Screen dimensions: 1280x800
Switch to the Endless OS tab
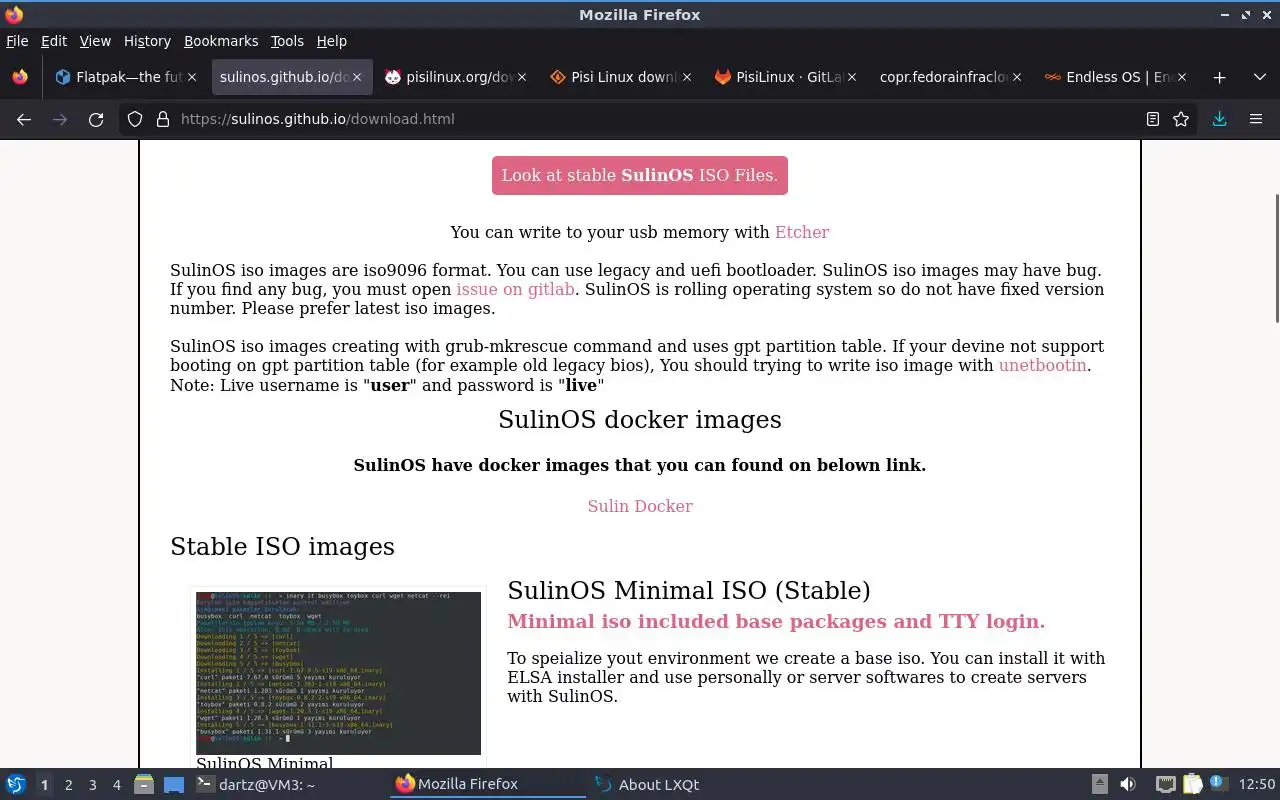1115,77
